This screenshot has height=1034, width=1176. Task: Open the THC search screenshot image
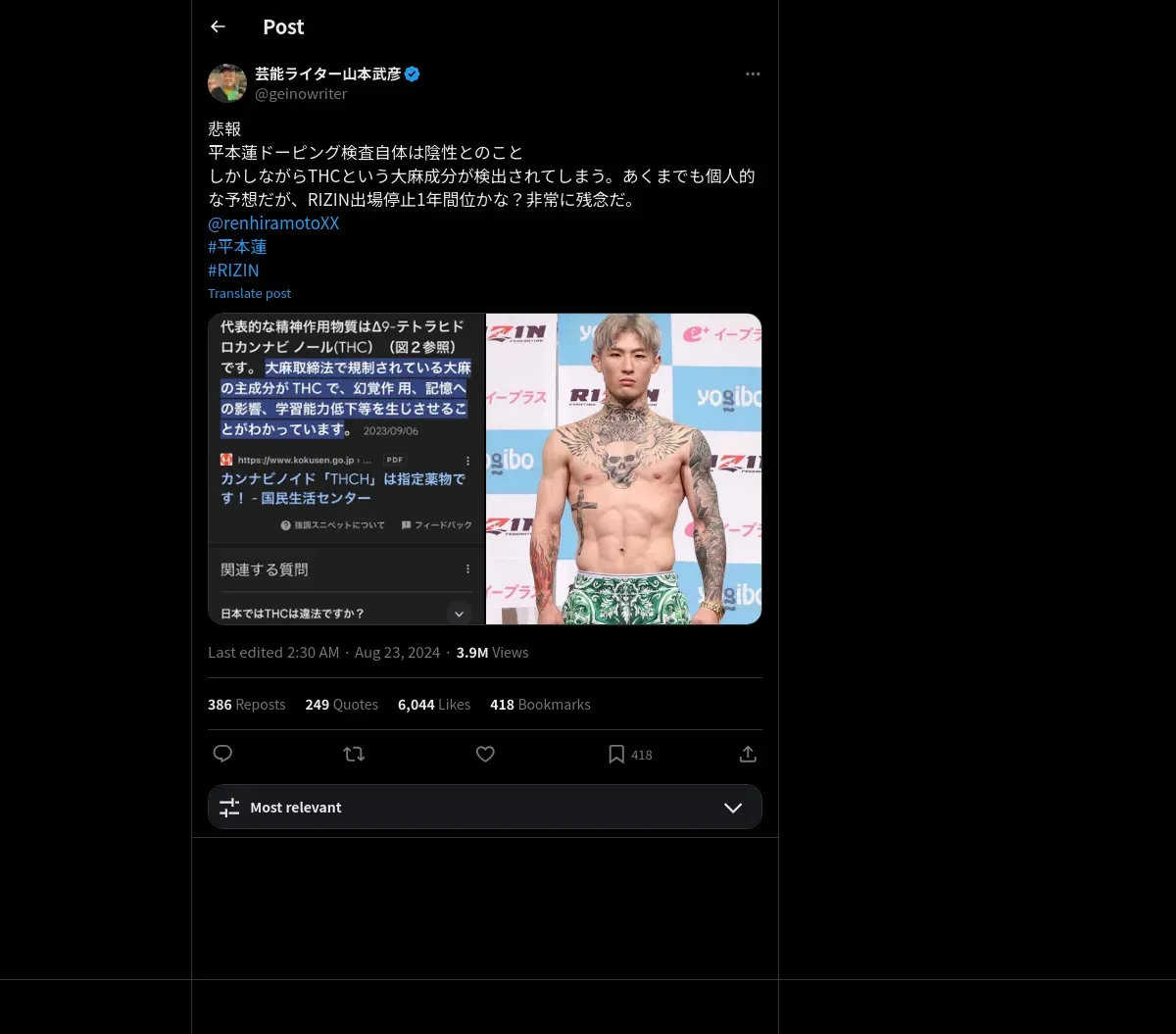(x=346, y=468)
